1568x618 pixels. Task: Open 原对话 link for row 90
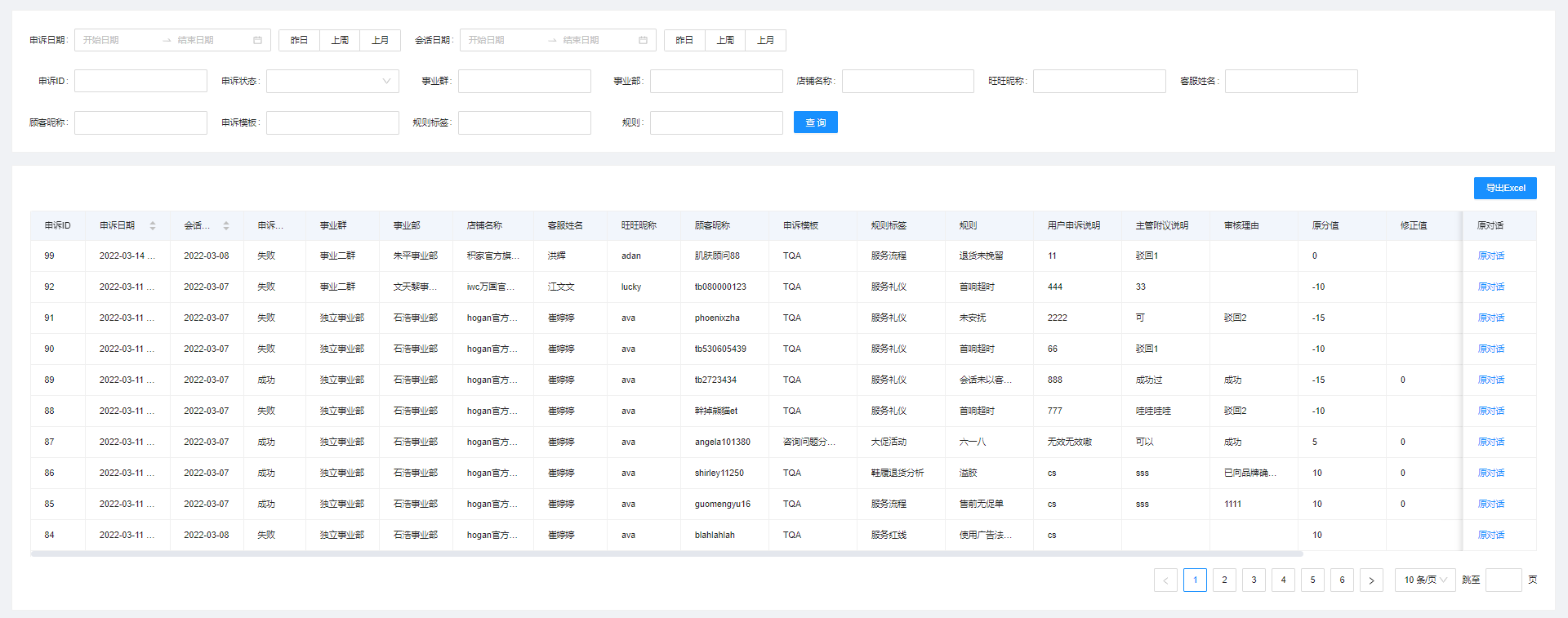click(1491, 349)
